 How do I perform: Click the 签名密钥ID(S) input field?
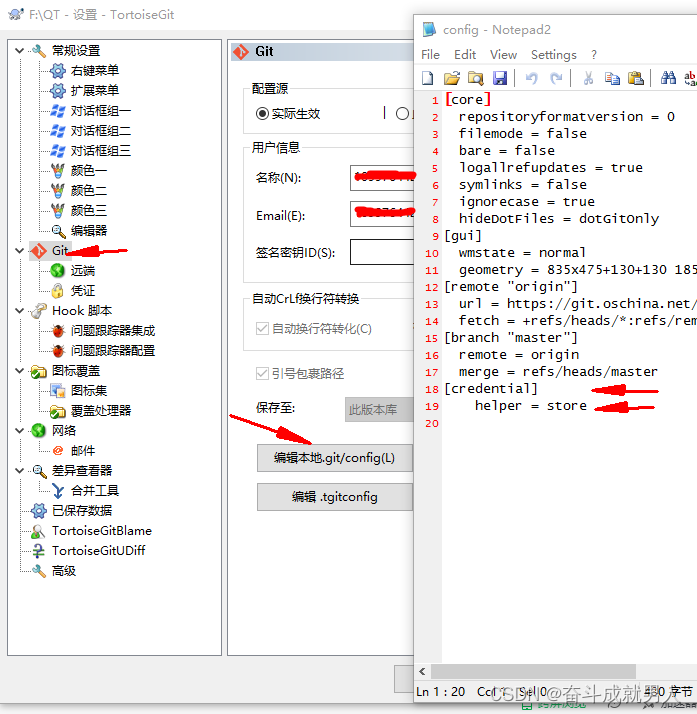coord(382,252)
